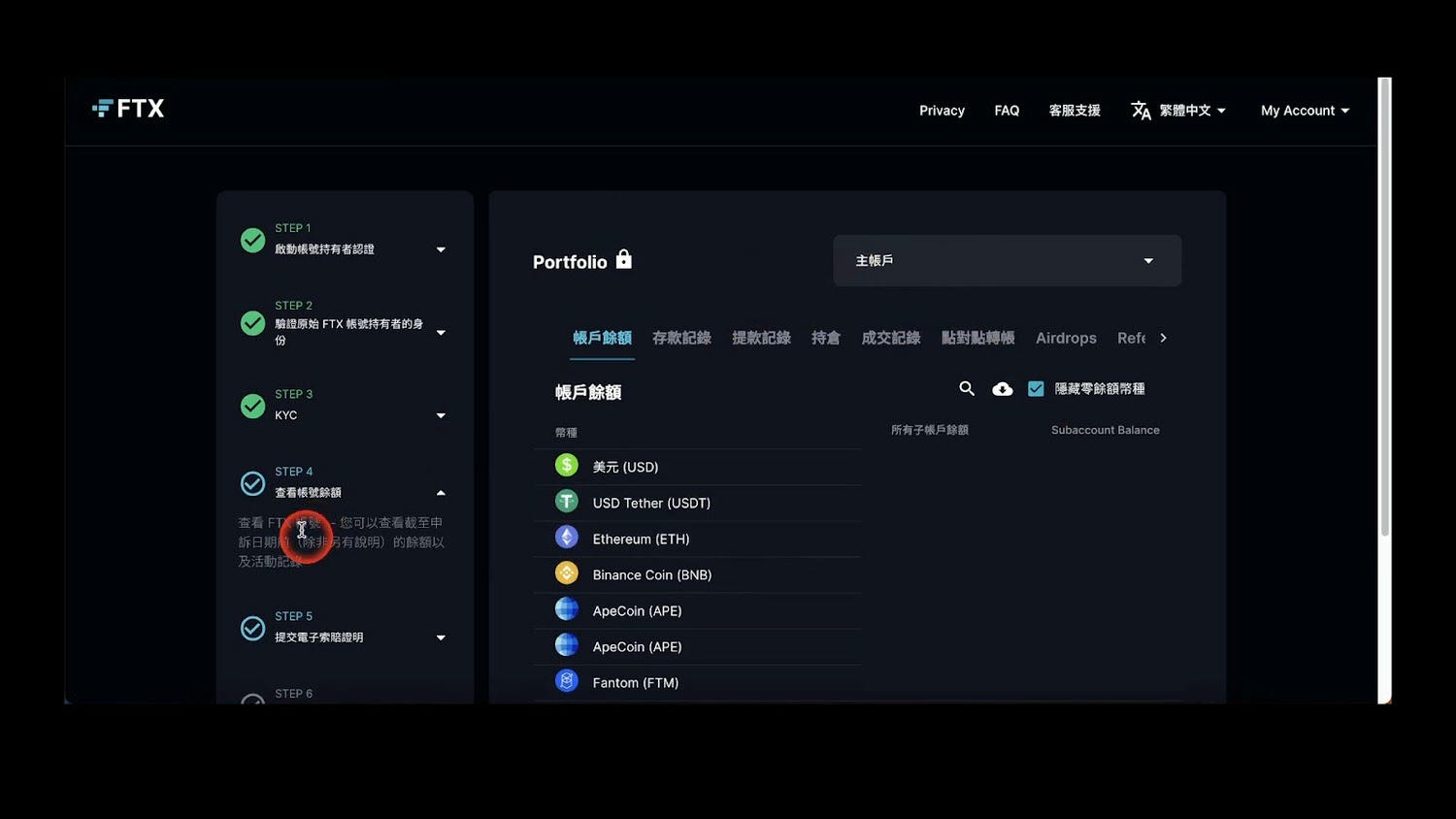
Task: Click the Ethereum (ETH) row label
Action: [641, 539]
